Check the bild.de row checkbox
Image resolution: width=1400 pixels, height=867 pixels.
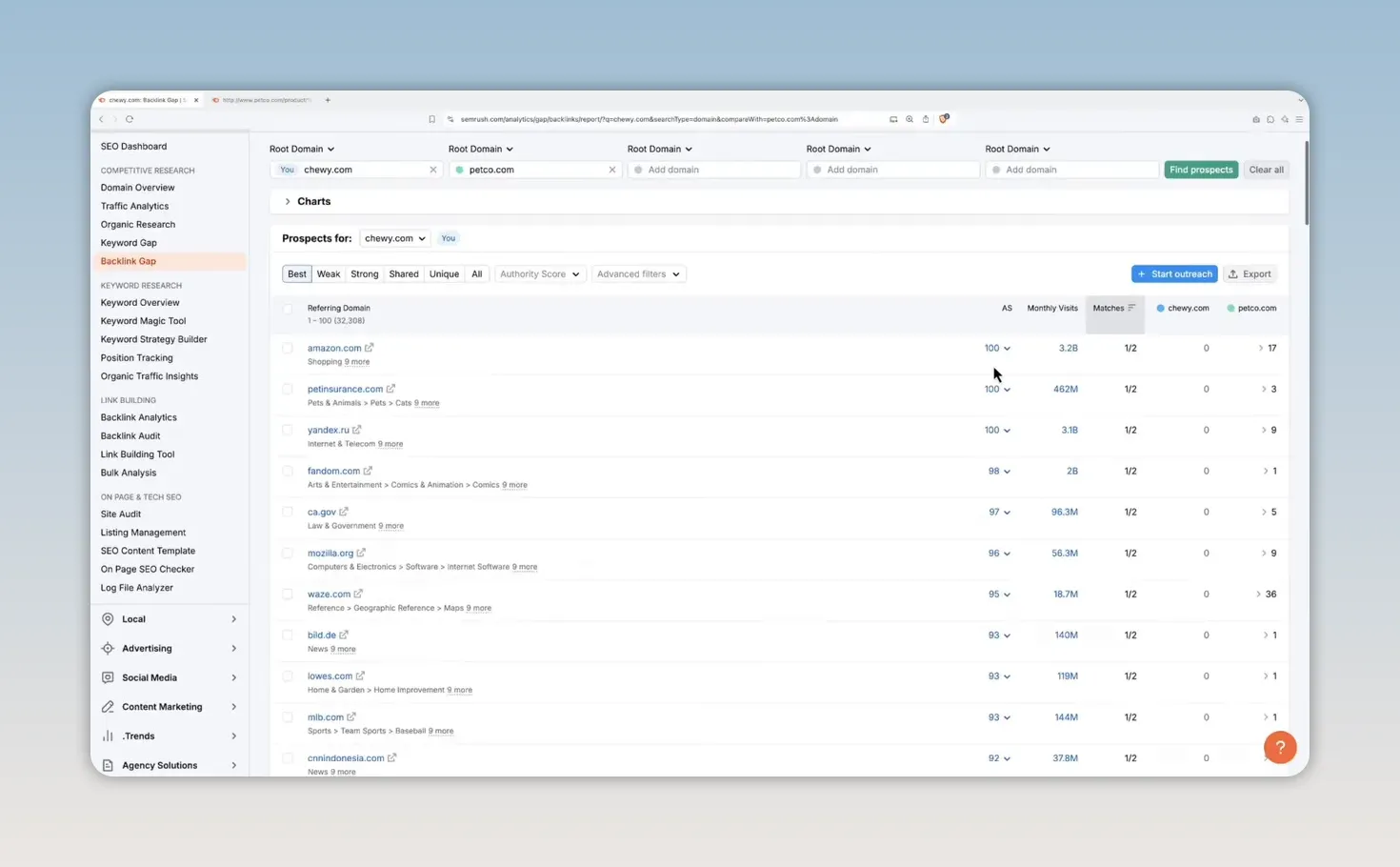click(288, 635)
